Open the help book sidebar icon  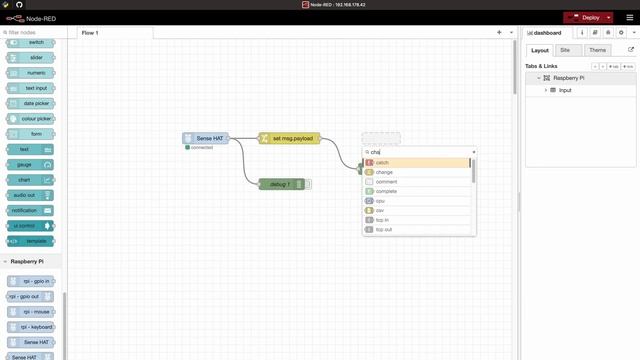tap(595, 33)
